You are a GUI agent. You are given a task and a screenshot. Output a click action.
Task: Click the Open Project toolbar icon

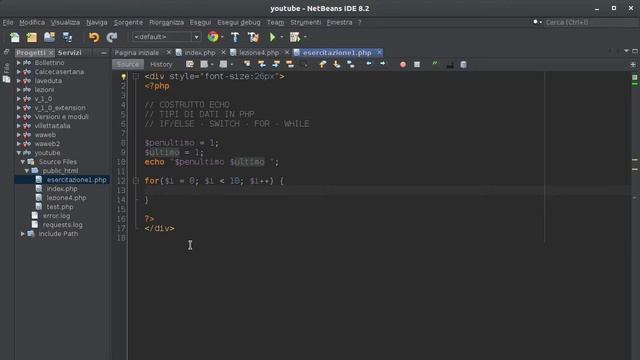[49, 37]
